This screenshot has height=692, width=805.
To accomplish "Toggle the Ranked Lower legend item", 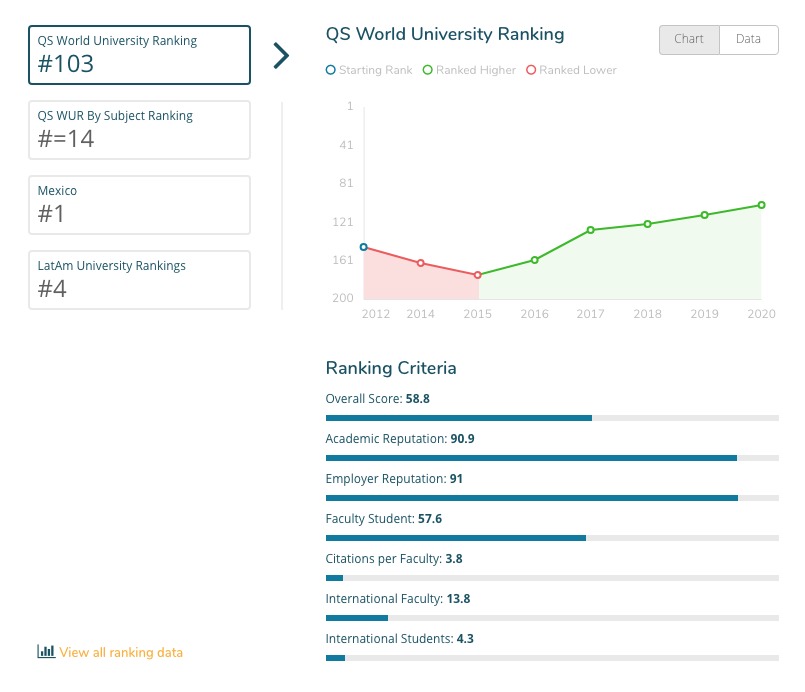I will 571,70.
